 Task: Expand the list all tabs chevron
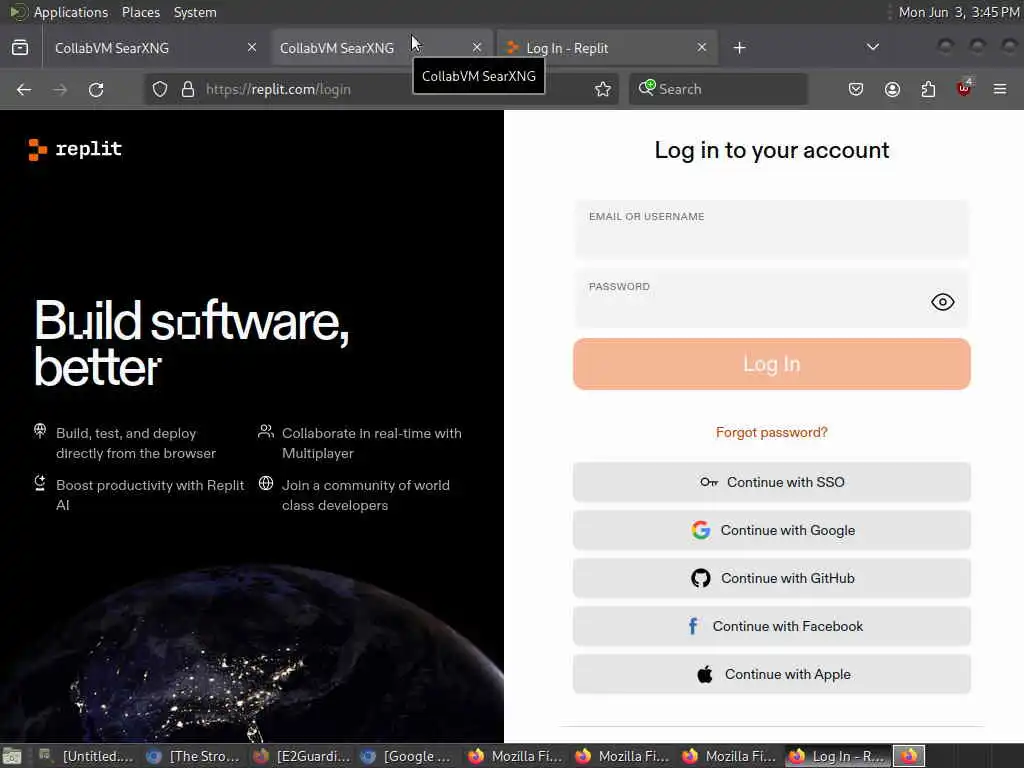pos(872,47)
